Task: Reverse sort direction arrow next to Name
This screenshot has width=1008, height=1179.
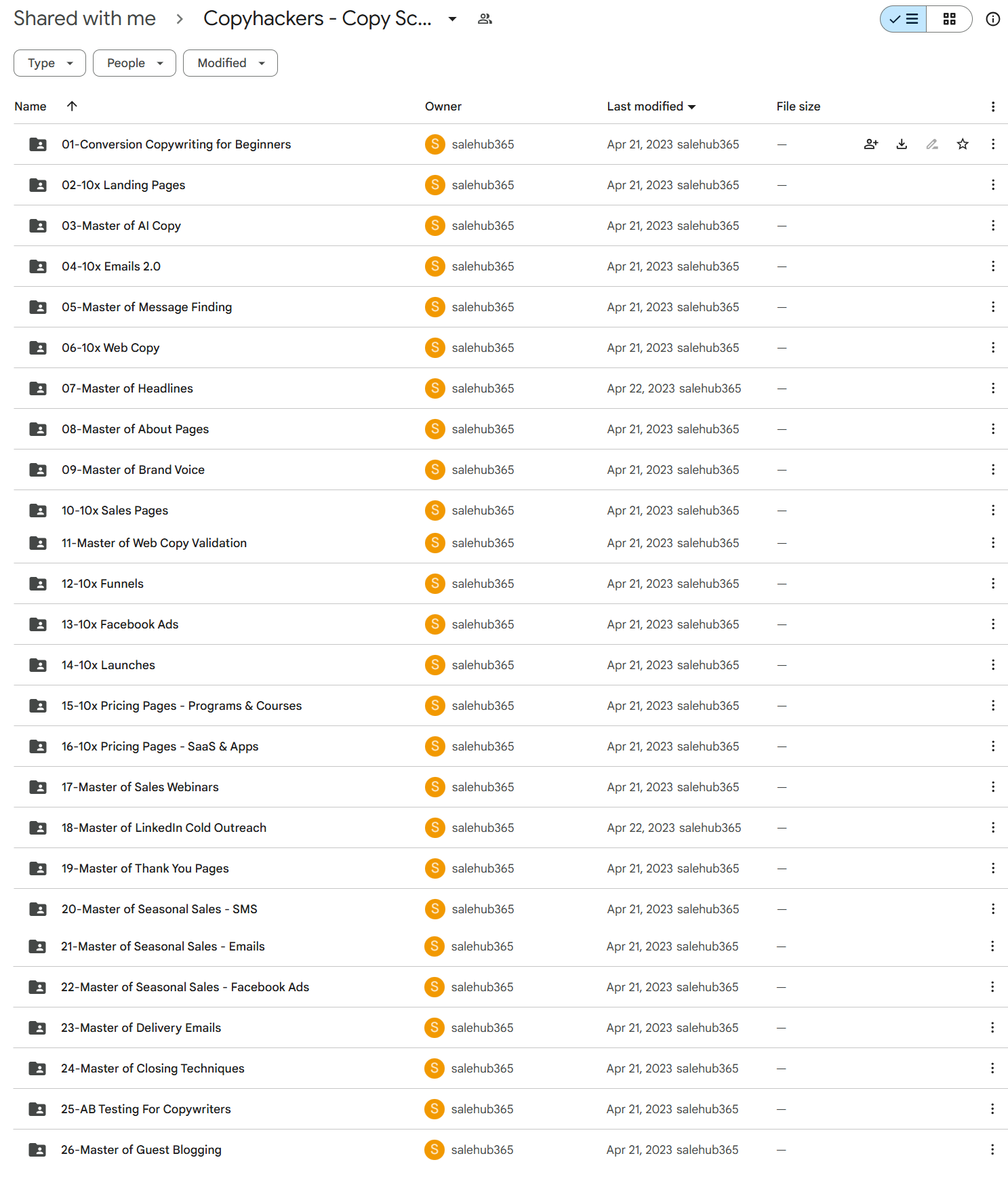Action: point(72,106)
